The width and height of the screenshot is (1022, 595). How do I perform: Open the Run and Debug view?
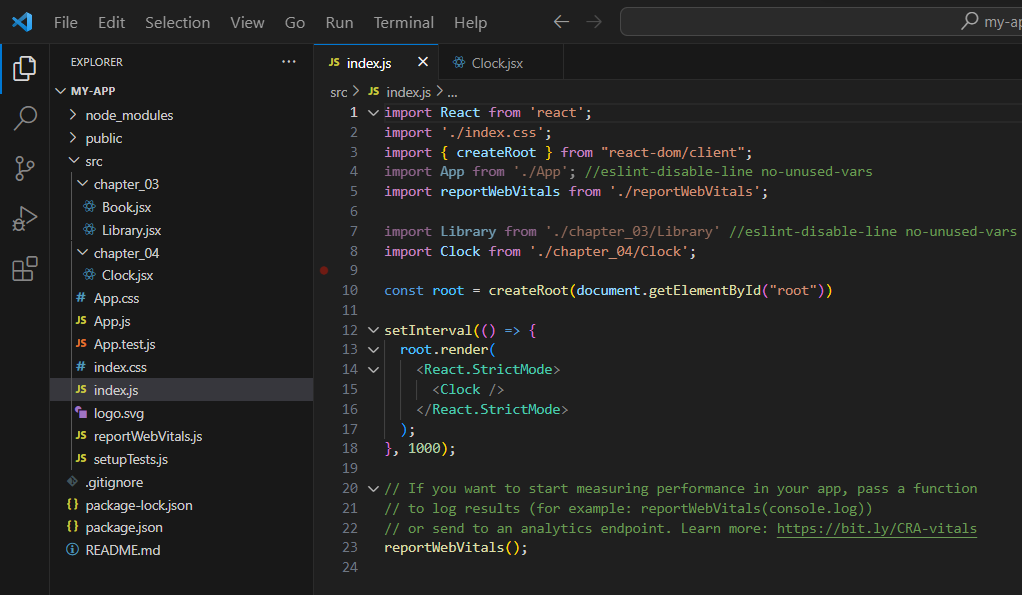tap(25, 218)
